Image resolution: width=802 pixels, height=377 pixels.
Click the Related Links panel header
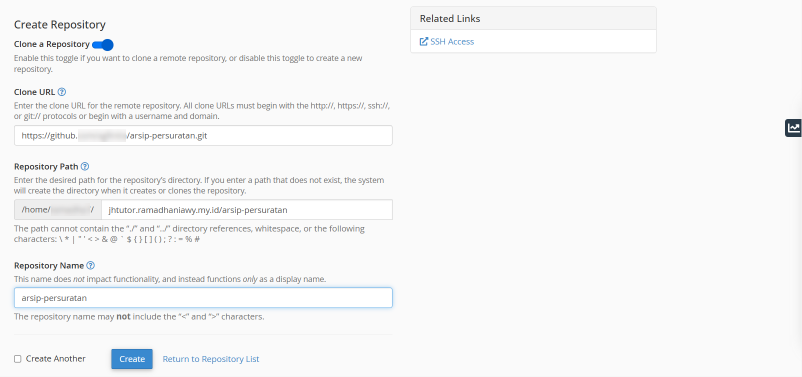tap(533, 18)
